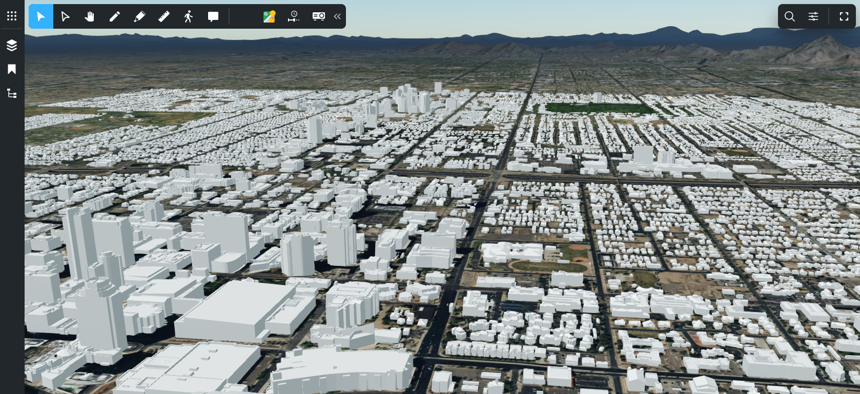Select the outlined arrow pick tool

(x=65, y=16)
